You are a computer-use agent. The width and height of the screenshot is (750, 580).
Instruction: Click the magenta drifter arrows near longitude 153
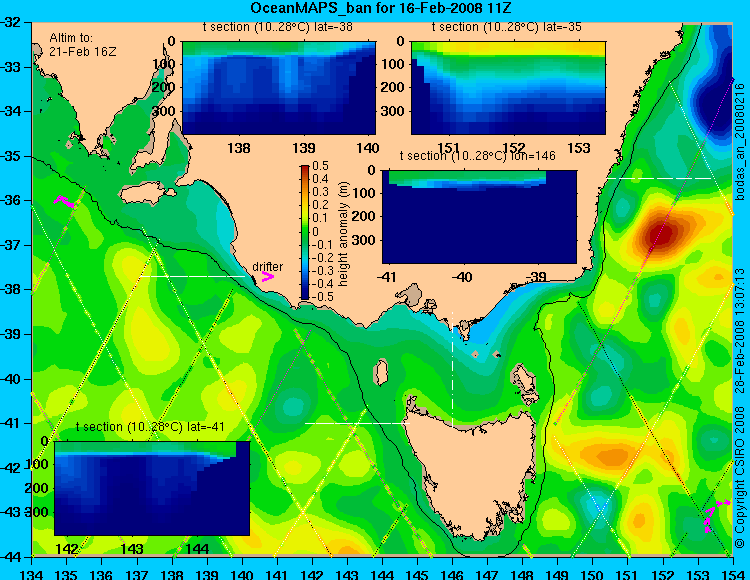click(x=716, y=514)
